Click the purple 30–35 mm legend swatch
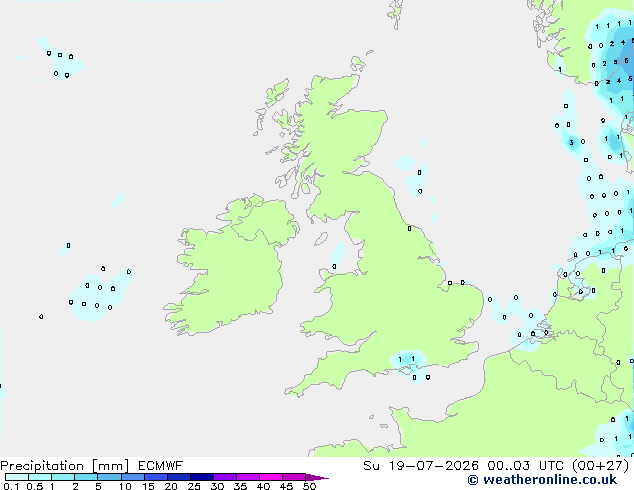634x490 pixels. (225, 477)
